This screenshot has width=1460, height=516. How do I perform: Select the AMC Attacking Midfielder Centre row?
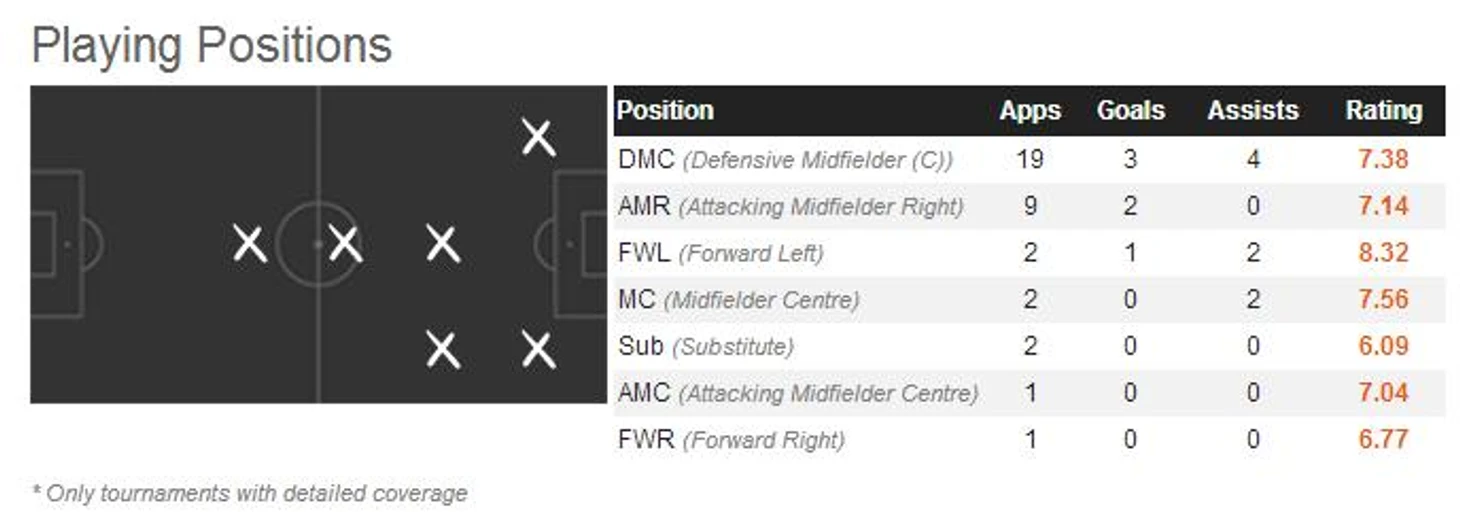tap(1029, 393)
